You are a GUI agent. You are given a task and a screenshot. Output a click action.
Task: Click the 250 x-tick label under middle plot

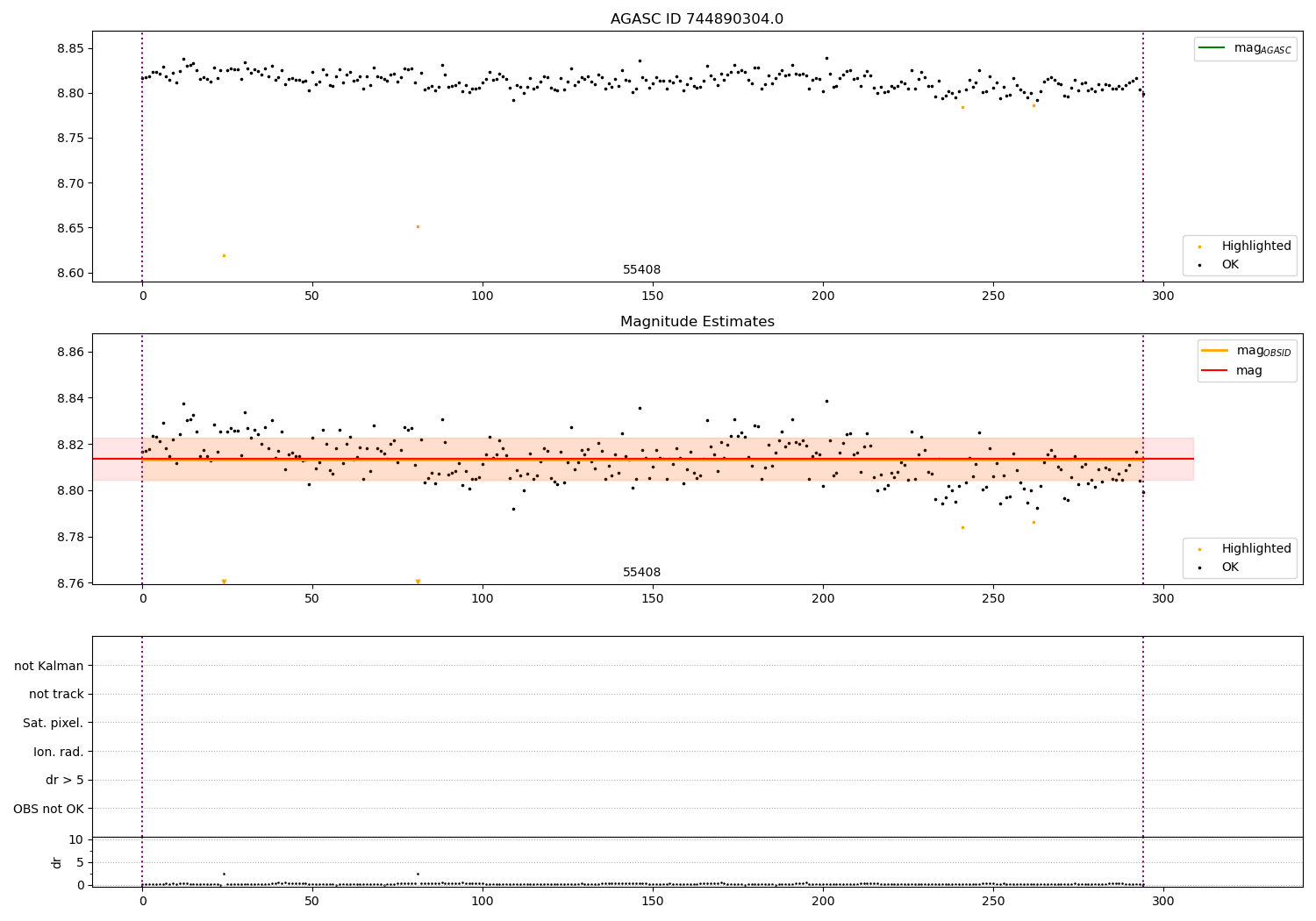[993, 599]
